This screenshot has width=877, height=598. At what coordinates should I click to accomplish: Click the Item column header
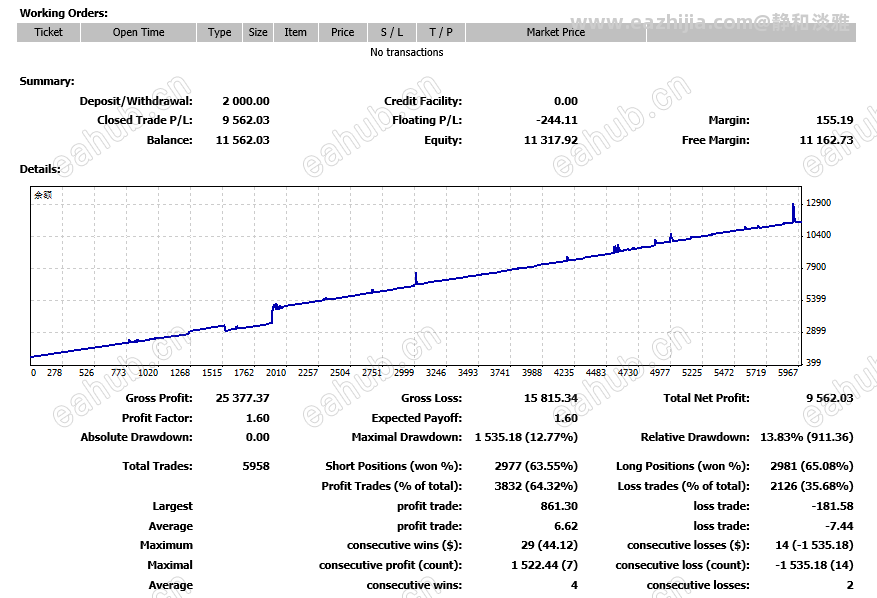pyautogui.click(x=295, y=32)
